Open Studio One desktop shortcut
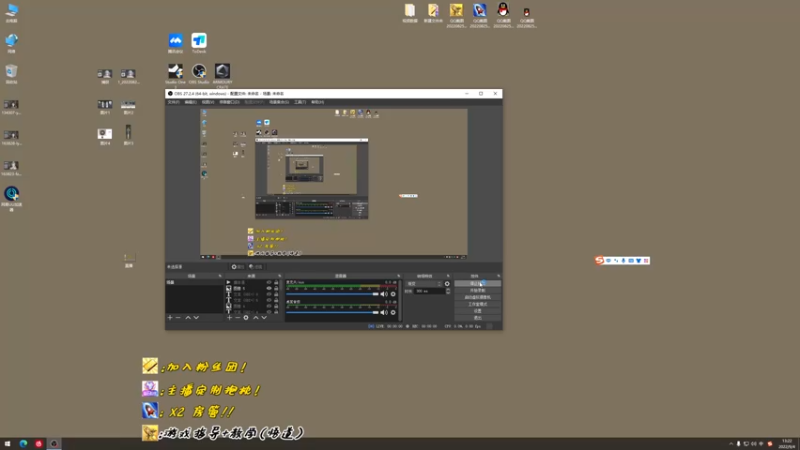 point(176,74)
